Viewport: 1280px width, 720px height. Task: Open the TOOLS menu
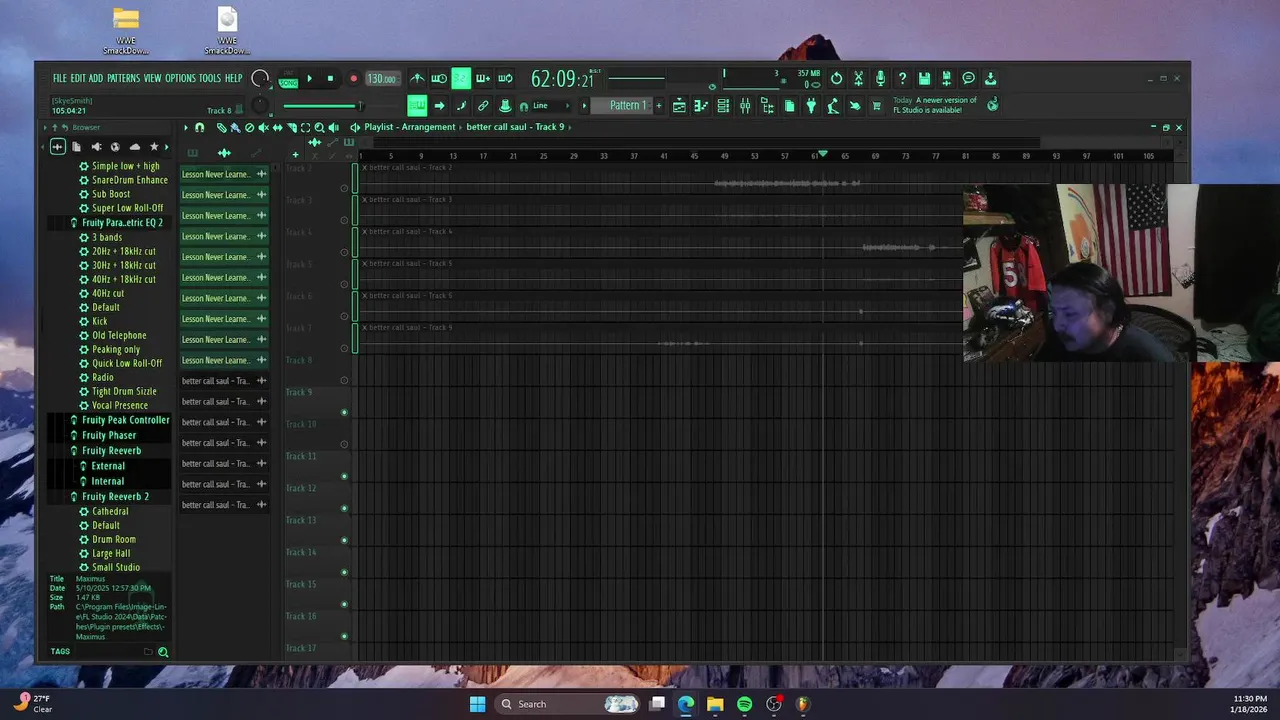210,78
